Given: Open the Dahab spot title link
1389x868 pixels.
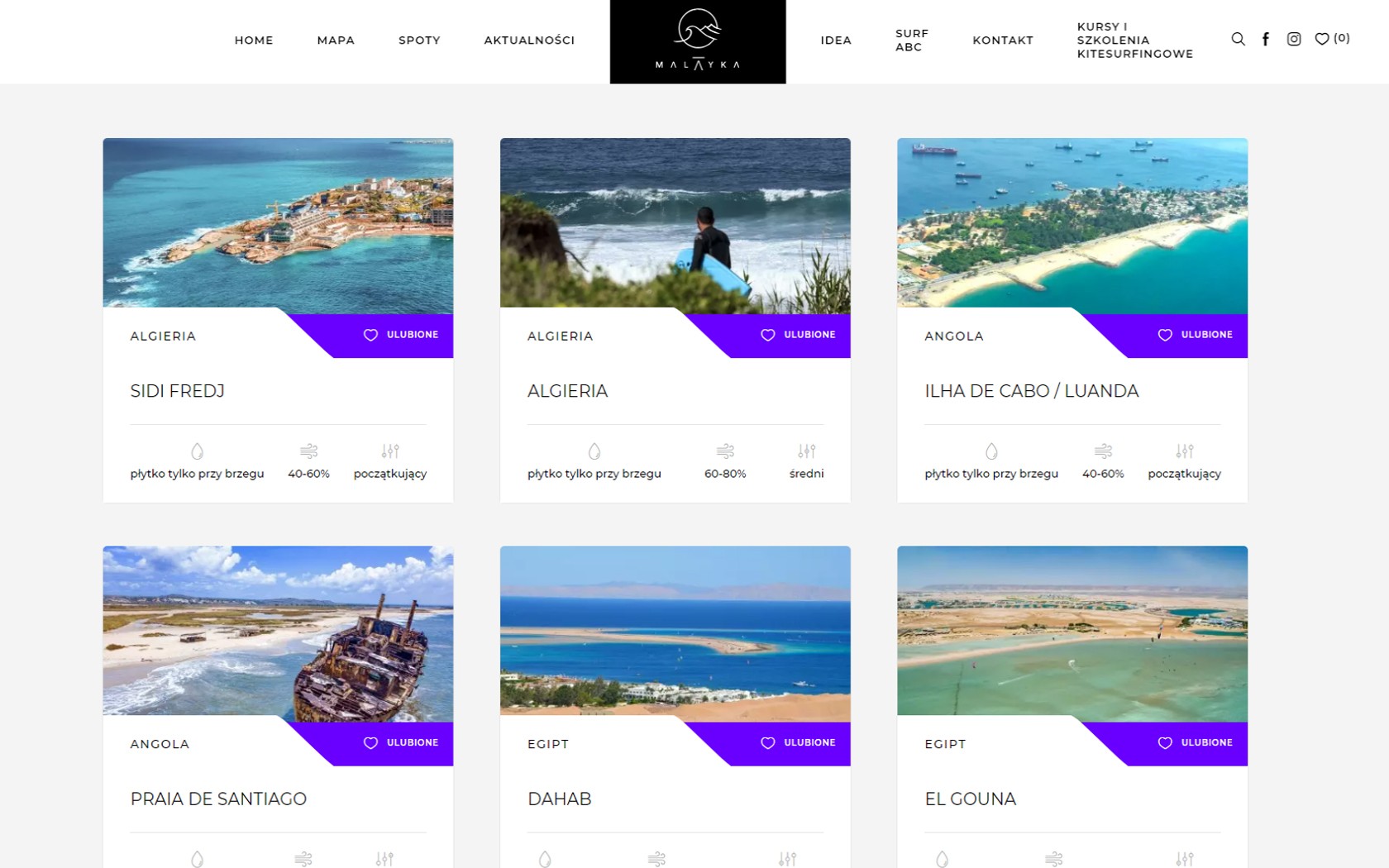Looking at the screenshot, I should tap(559, 799).
